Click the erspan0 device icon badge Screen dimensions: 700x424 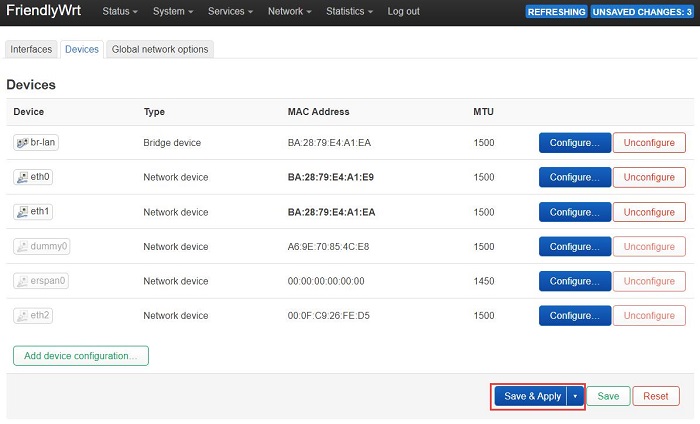coord(23,281)
